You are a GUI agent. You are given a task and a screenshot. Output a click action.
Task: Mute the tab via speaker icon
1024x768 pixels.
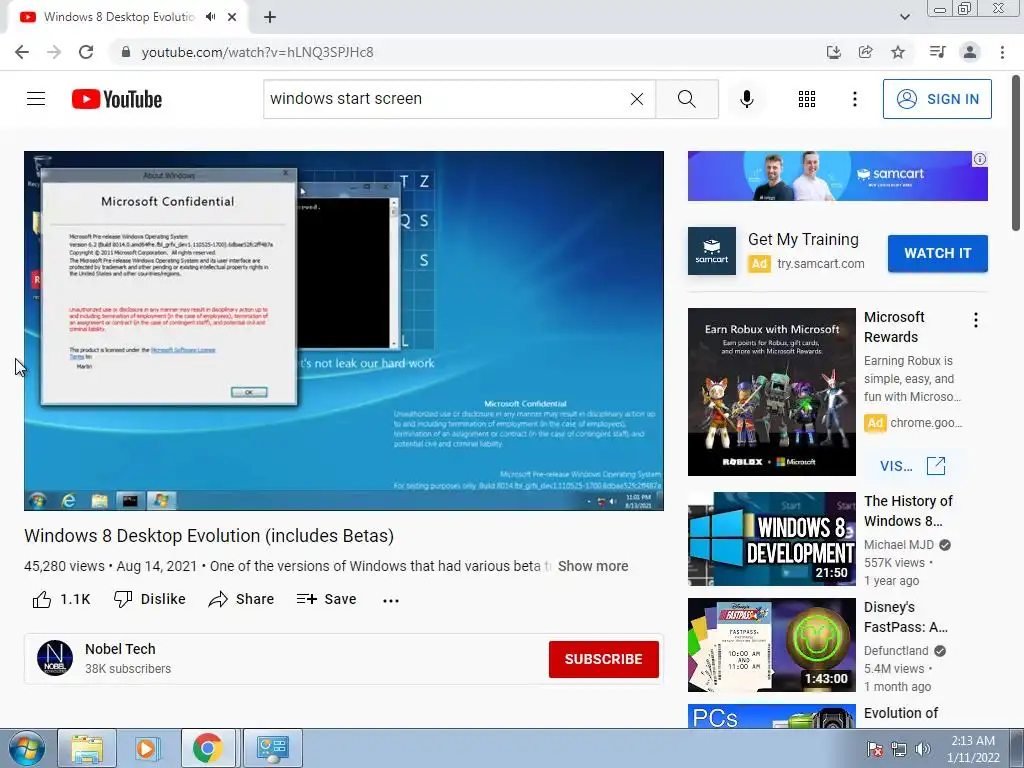point(210,17)
